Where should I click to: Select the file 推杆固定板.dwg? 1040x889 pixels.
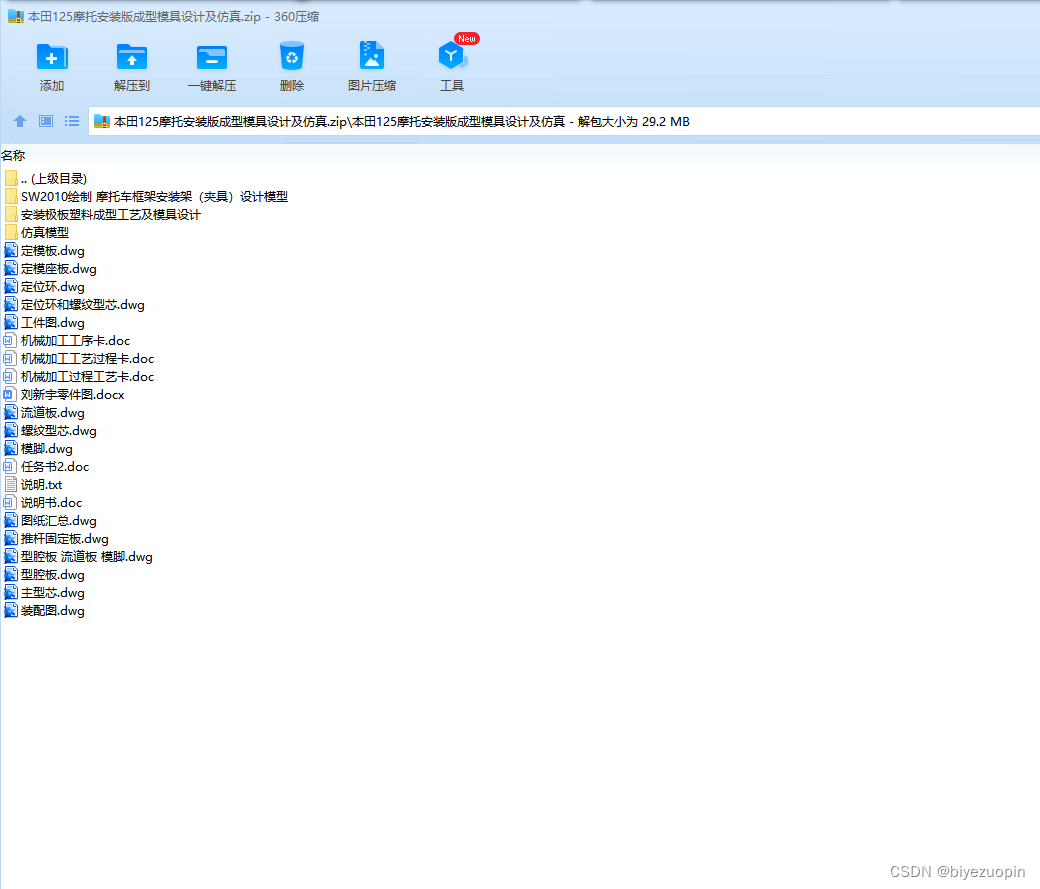click(65, 539)
